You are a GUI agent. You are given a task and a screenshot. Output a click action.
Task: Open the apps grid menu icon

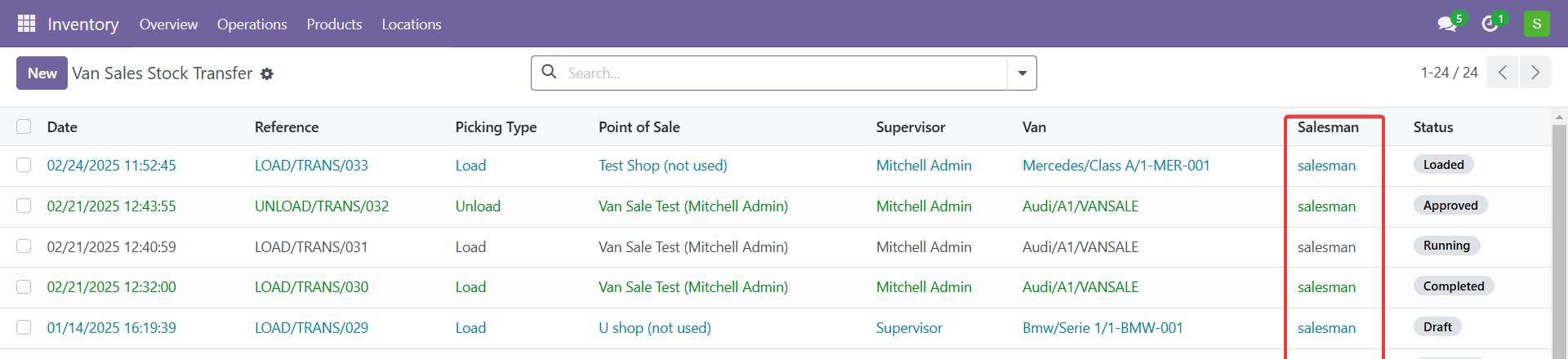(26, 24)
